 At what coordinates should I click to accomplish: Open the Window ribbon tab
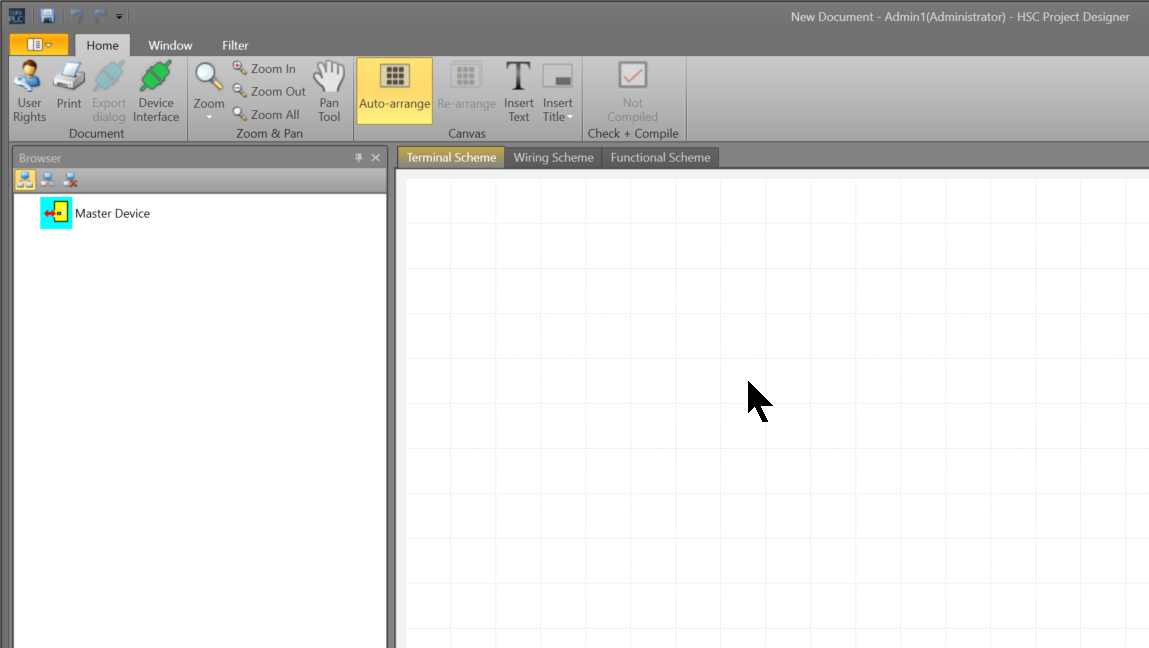coord(170,45)
